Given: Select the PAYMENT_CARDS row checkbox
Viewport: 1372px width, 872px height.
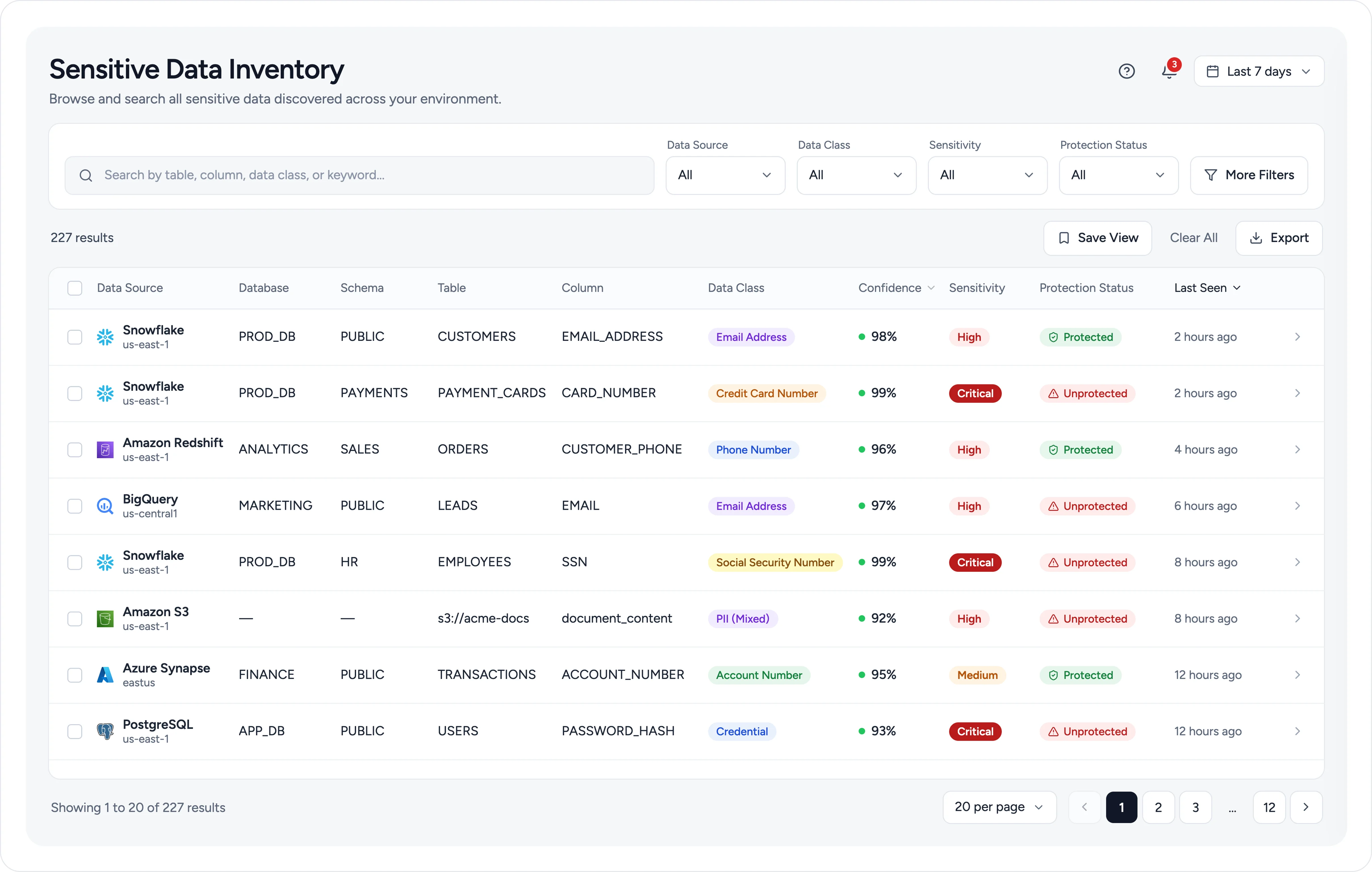Looking at the screenshot, I should (x=75, y=393).
